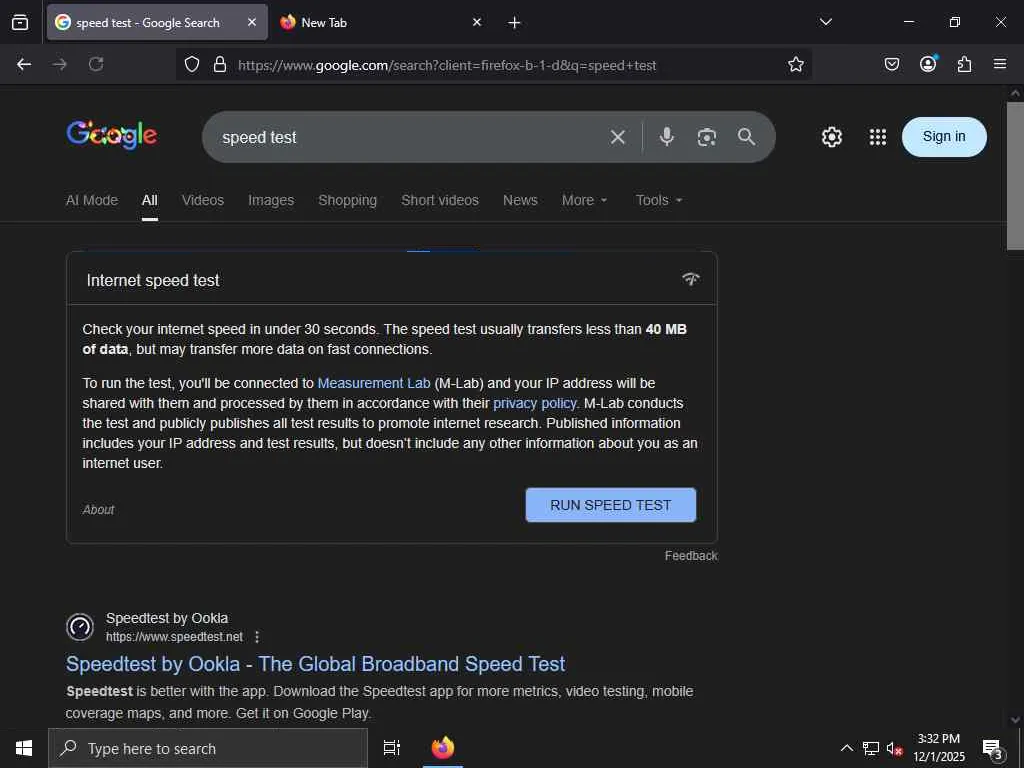Select the All results tab

(150, 200)
